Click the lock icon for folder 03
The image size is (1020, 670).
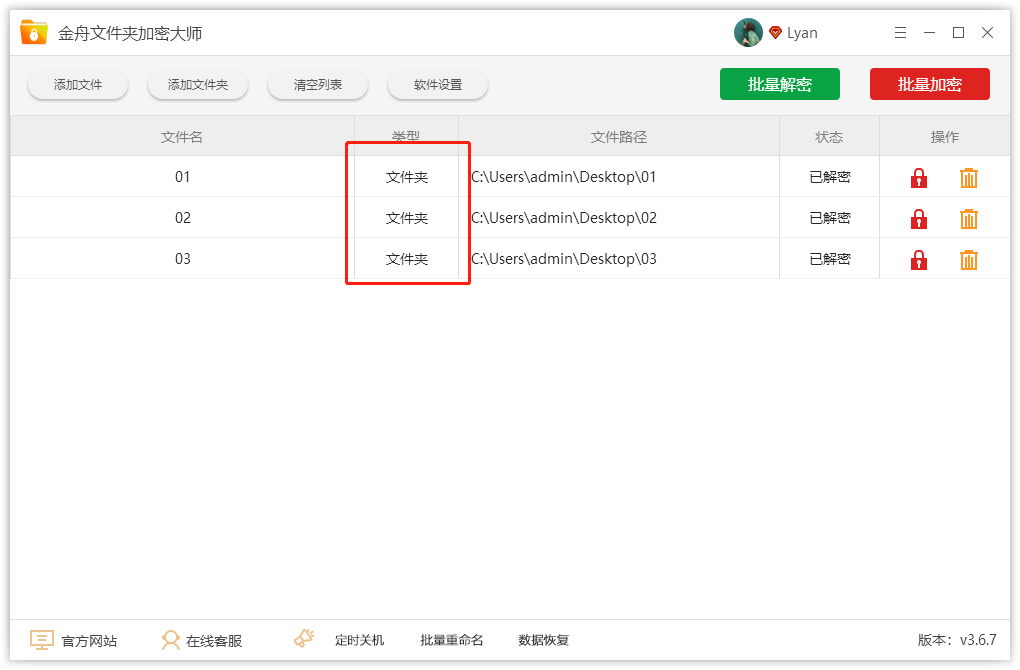[x=919, y=260]
